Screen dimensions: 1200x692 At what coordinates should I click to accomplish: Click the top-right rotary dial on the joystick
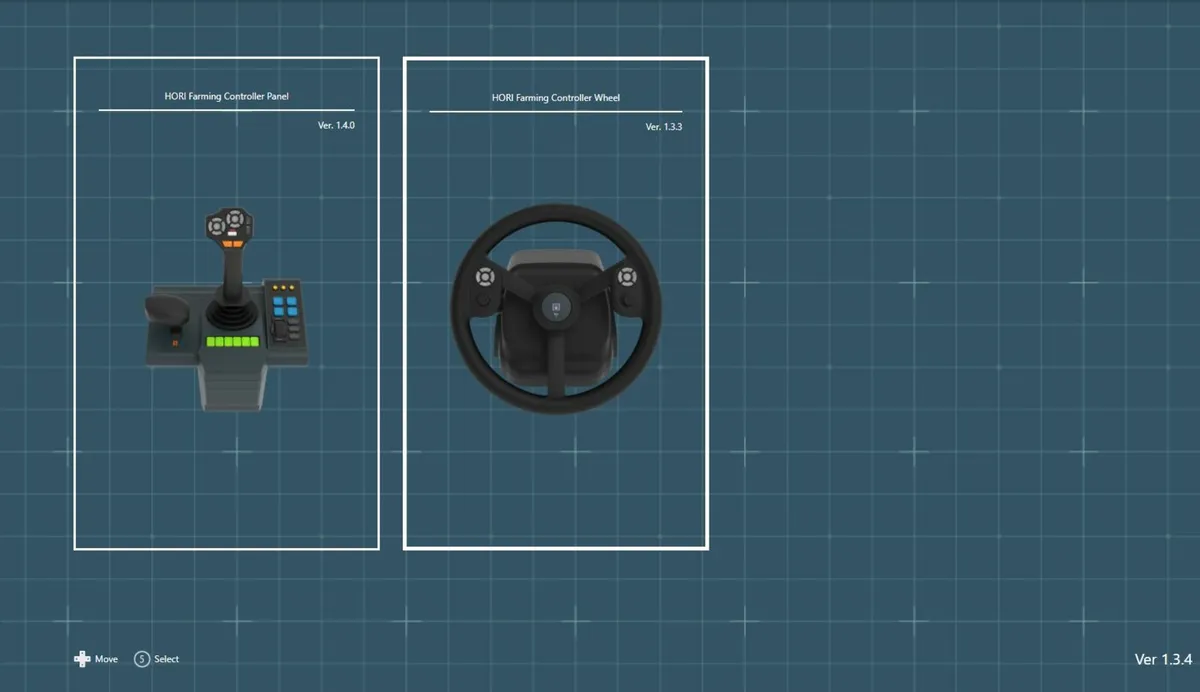pyautogui.click(x=235, y=219)
